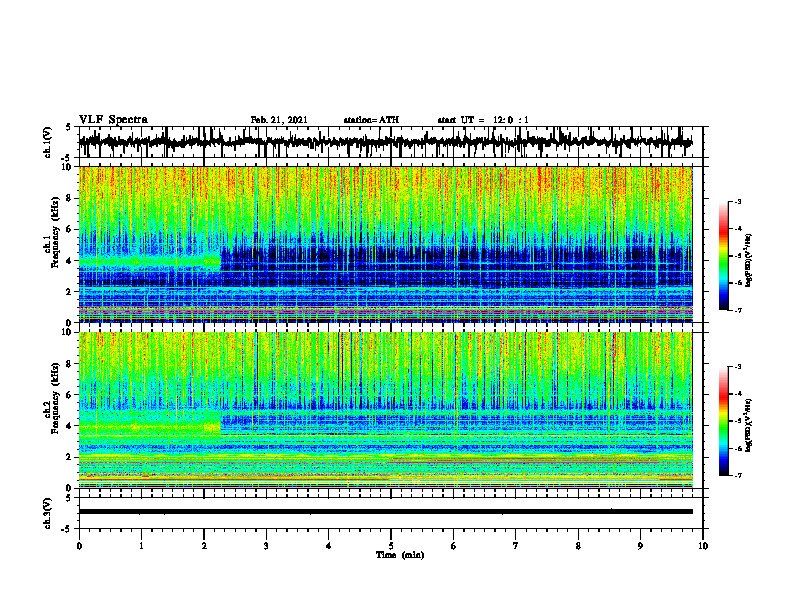Click the "-7" label on lower color bar

coord(738,475)
